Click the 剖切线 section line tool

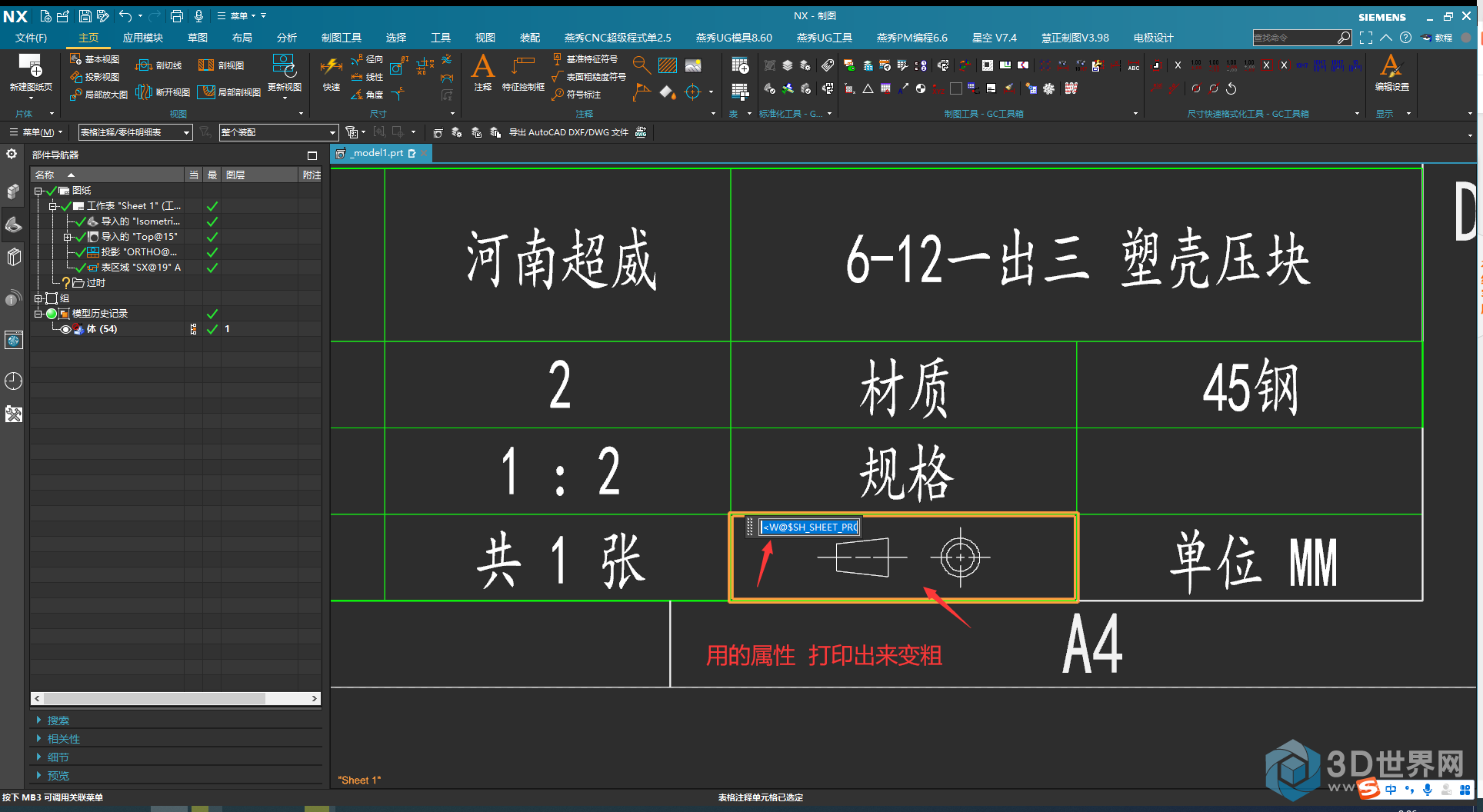pos(159,65)
